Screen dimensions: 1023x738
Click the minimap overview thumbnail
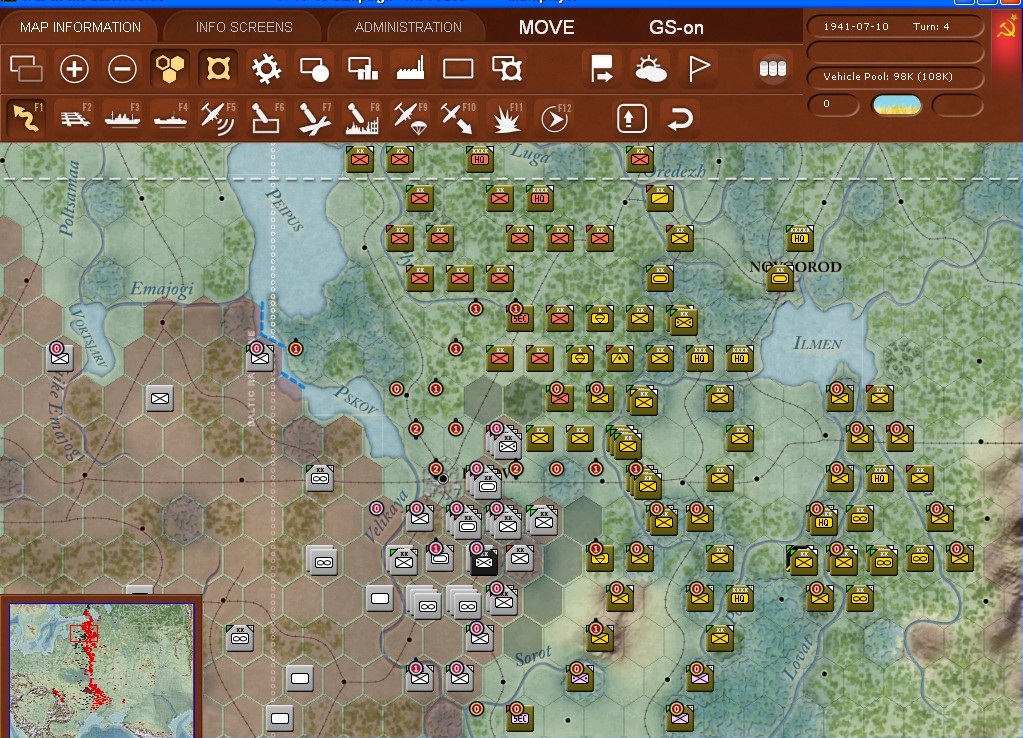[x=101, y=669]
